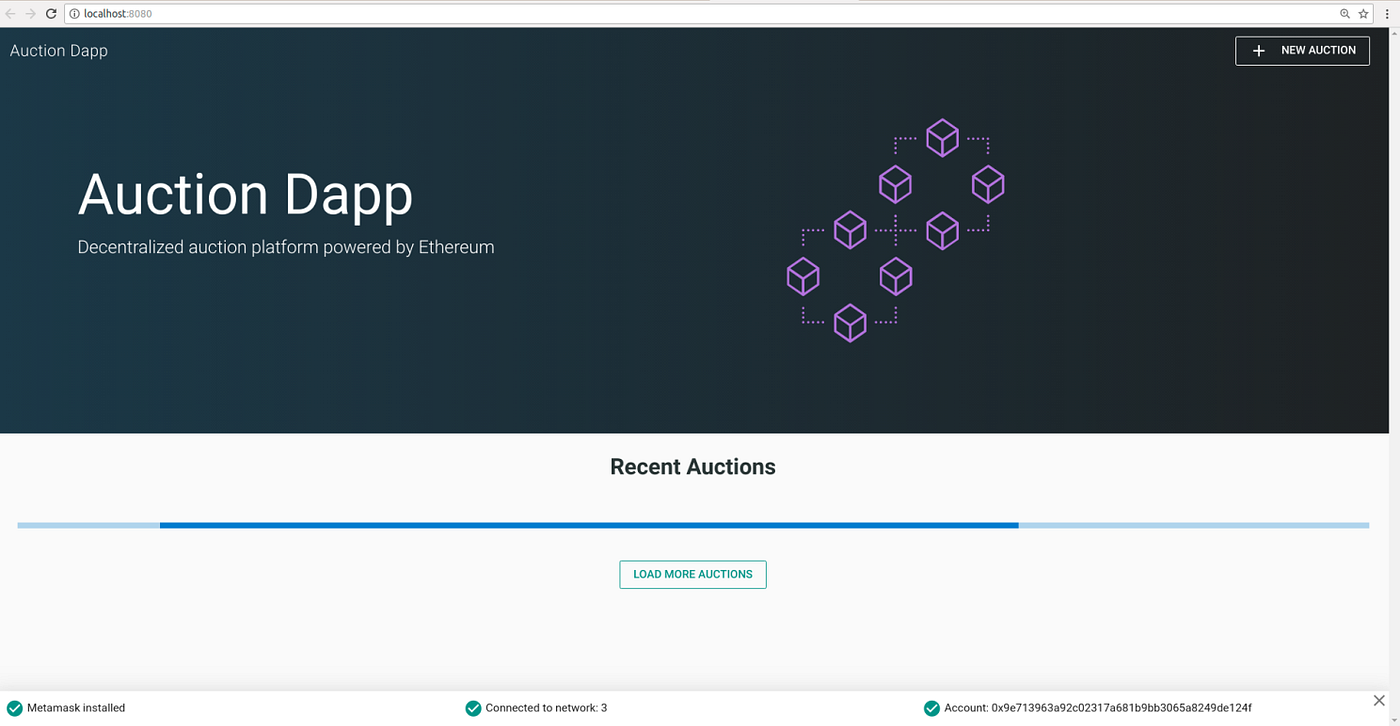Reload the page via the refresh icon
Image resolution: width=1400 pixels, height=726 pixels.
click(x=51, y=13)
